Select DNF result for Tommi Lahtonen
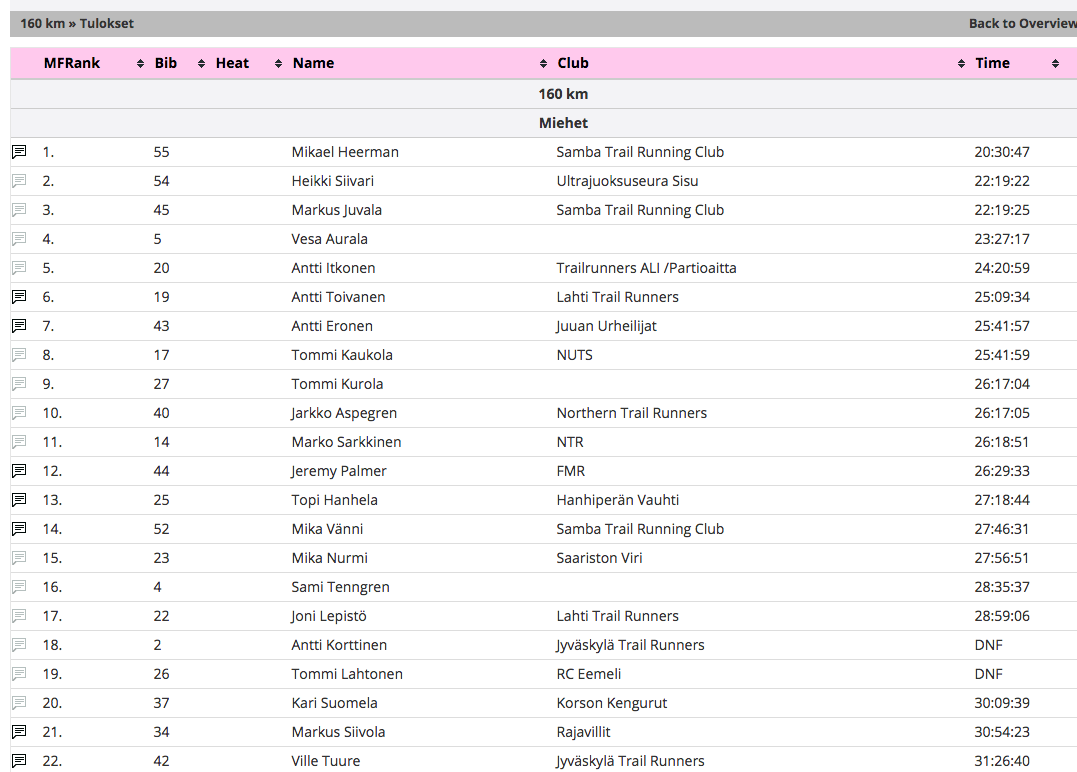The image size is (1077, 772). [x=988, y=674]
